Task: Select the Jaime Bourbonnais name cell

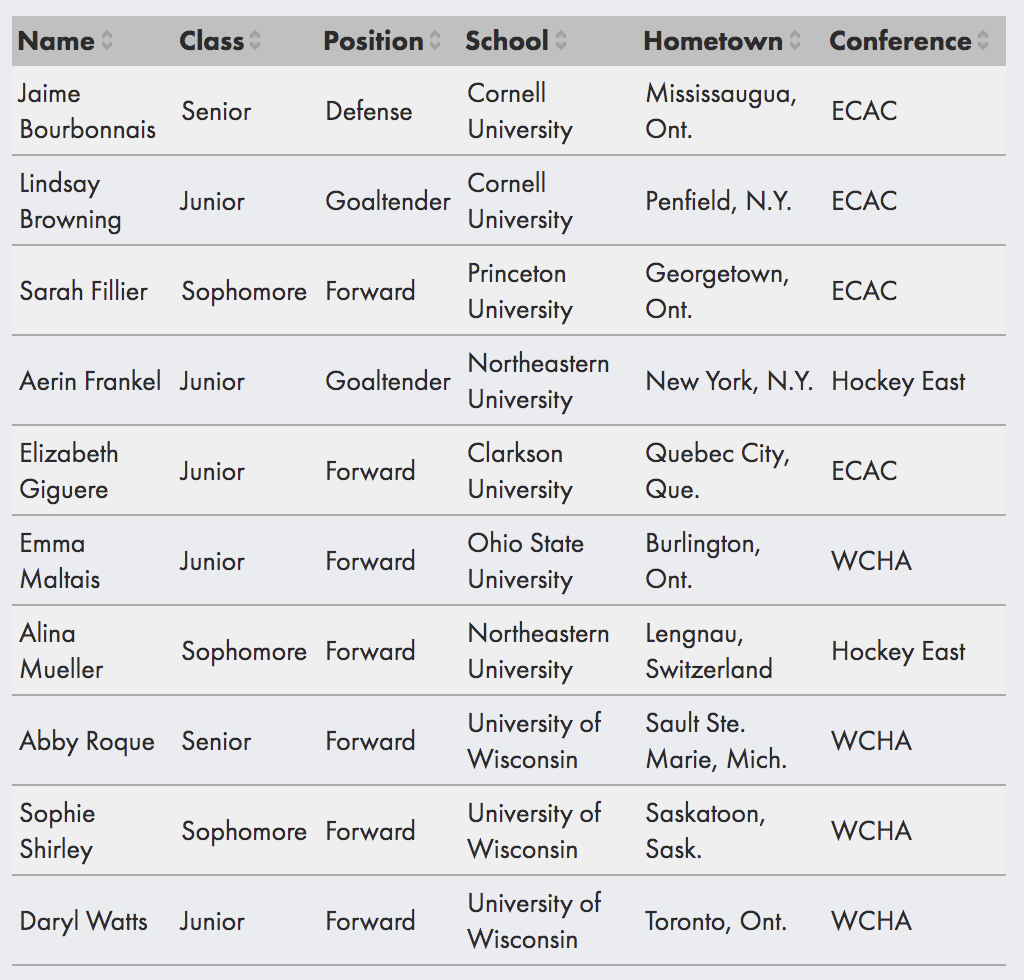Action: (x=88, y=111)
